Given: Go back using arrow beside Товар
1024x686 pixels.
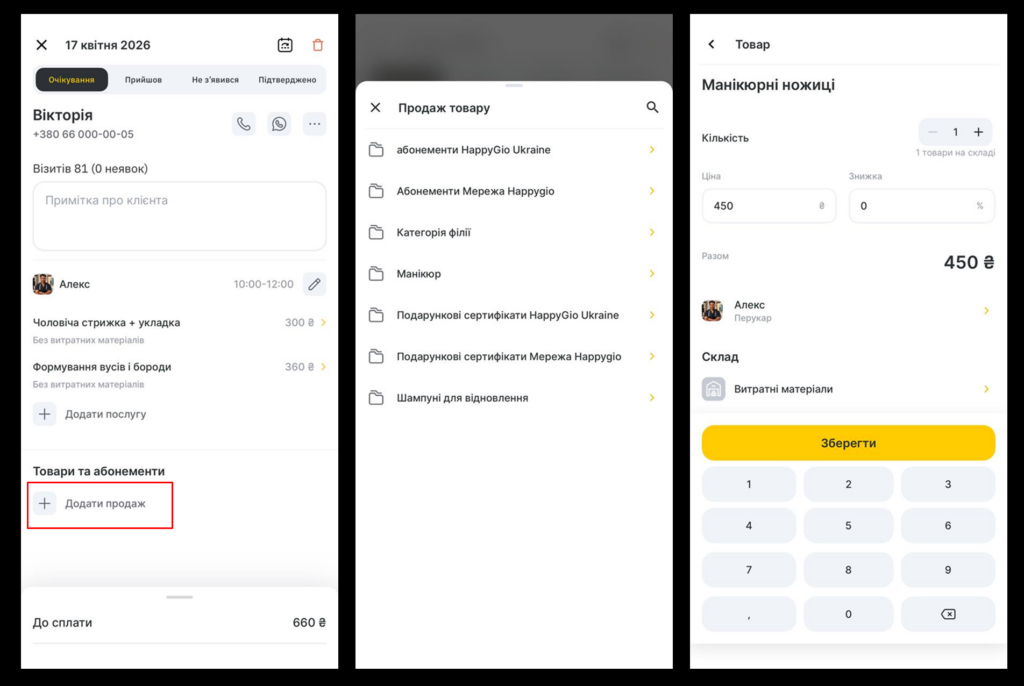Looking at the screenshot, I should coord(711,44).
